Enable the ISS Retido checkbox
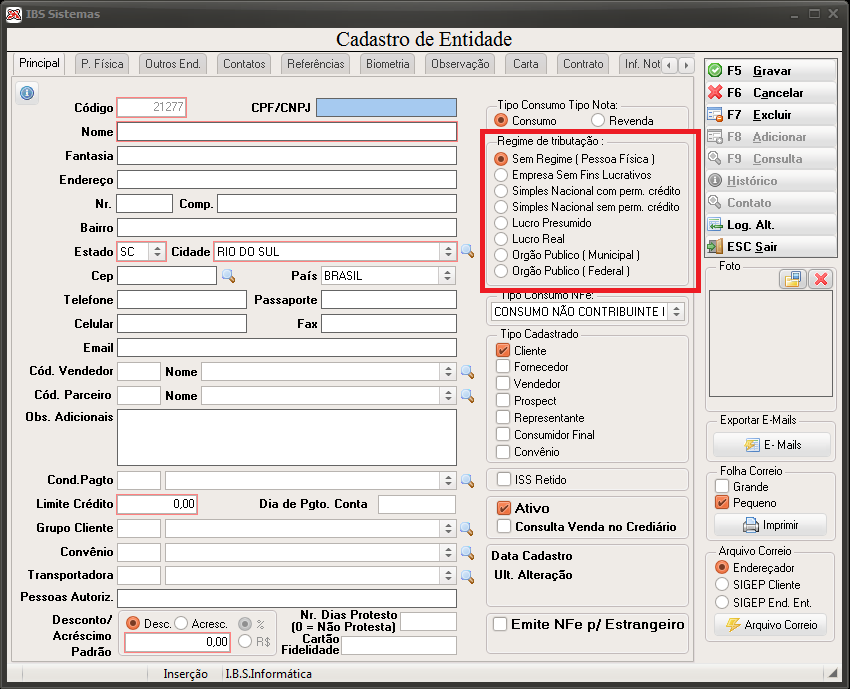This screenshot has height=689, width=850. point(504,479)
